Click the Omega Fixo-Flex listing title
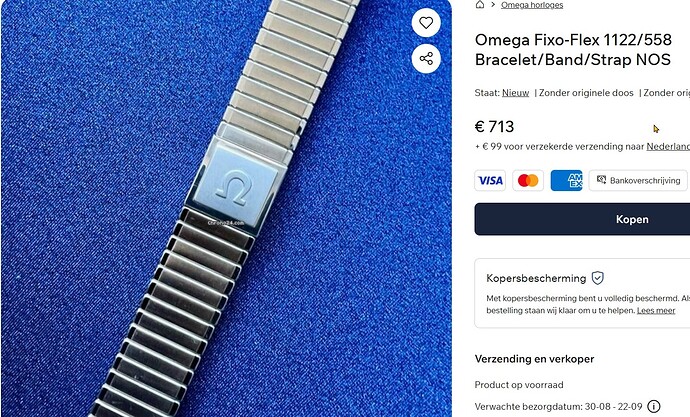This screenshot has width=690, height=417. tap(573, 50)
